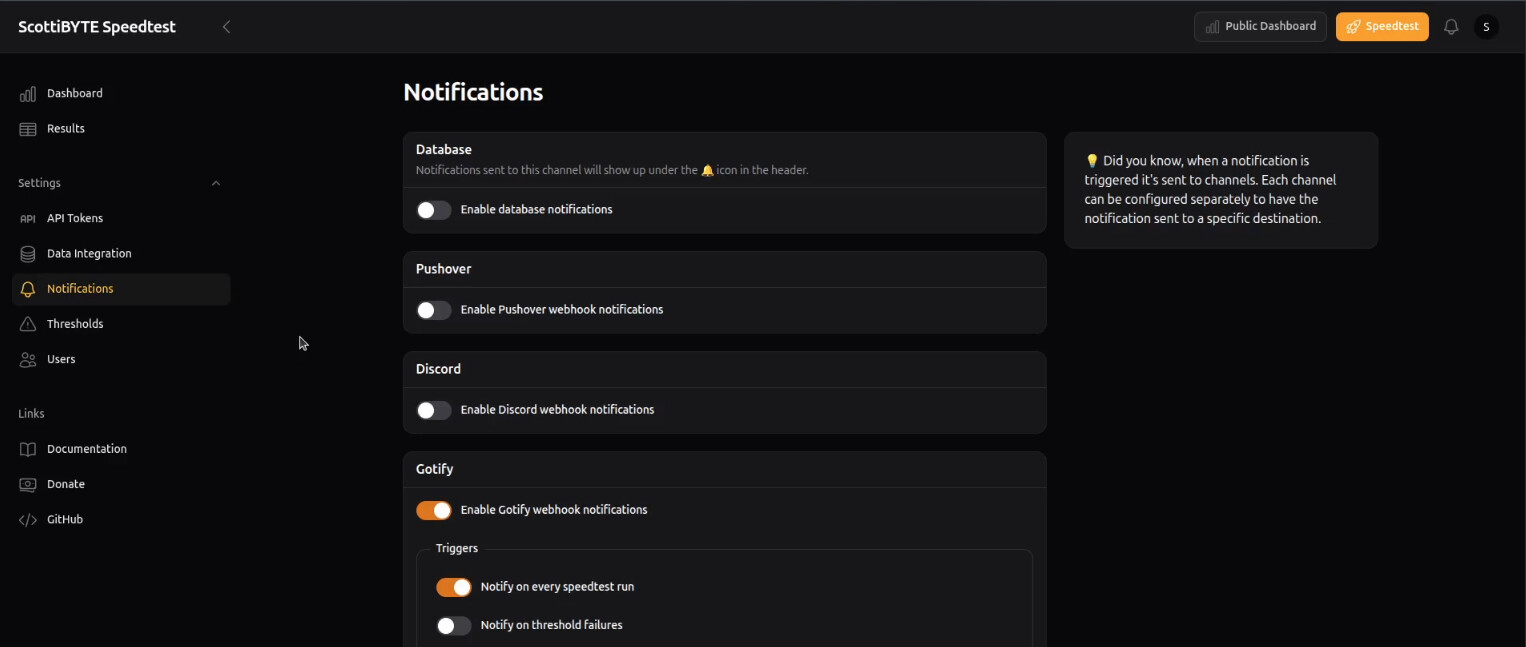Click the Database section heading
1526x647 pixels.
[444, 150]
